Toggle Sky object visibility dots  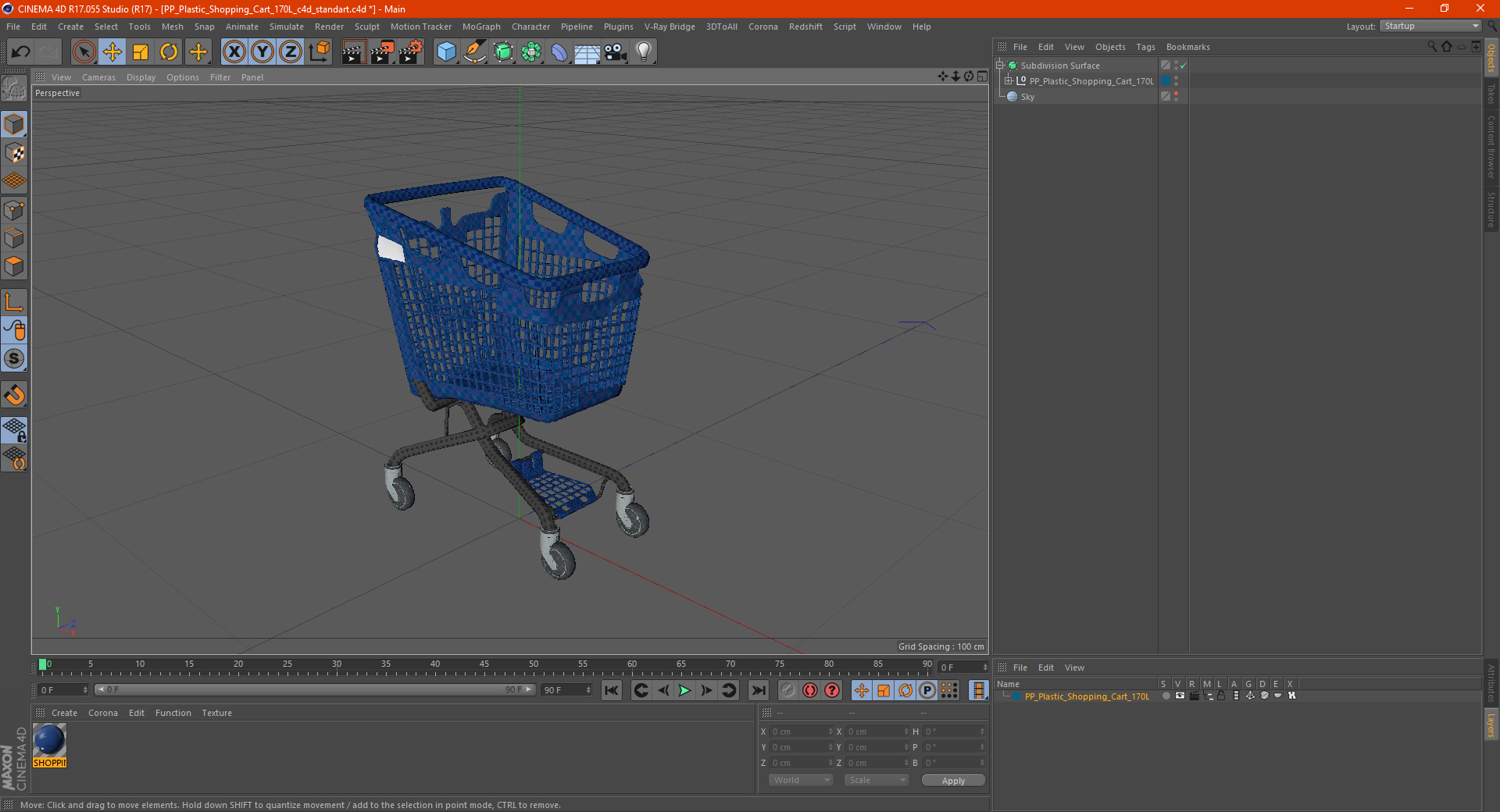coord(1176,97)
